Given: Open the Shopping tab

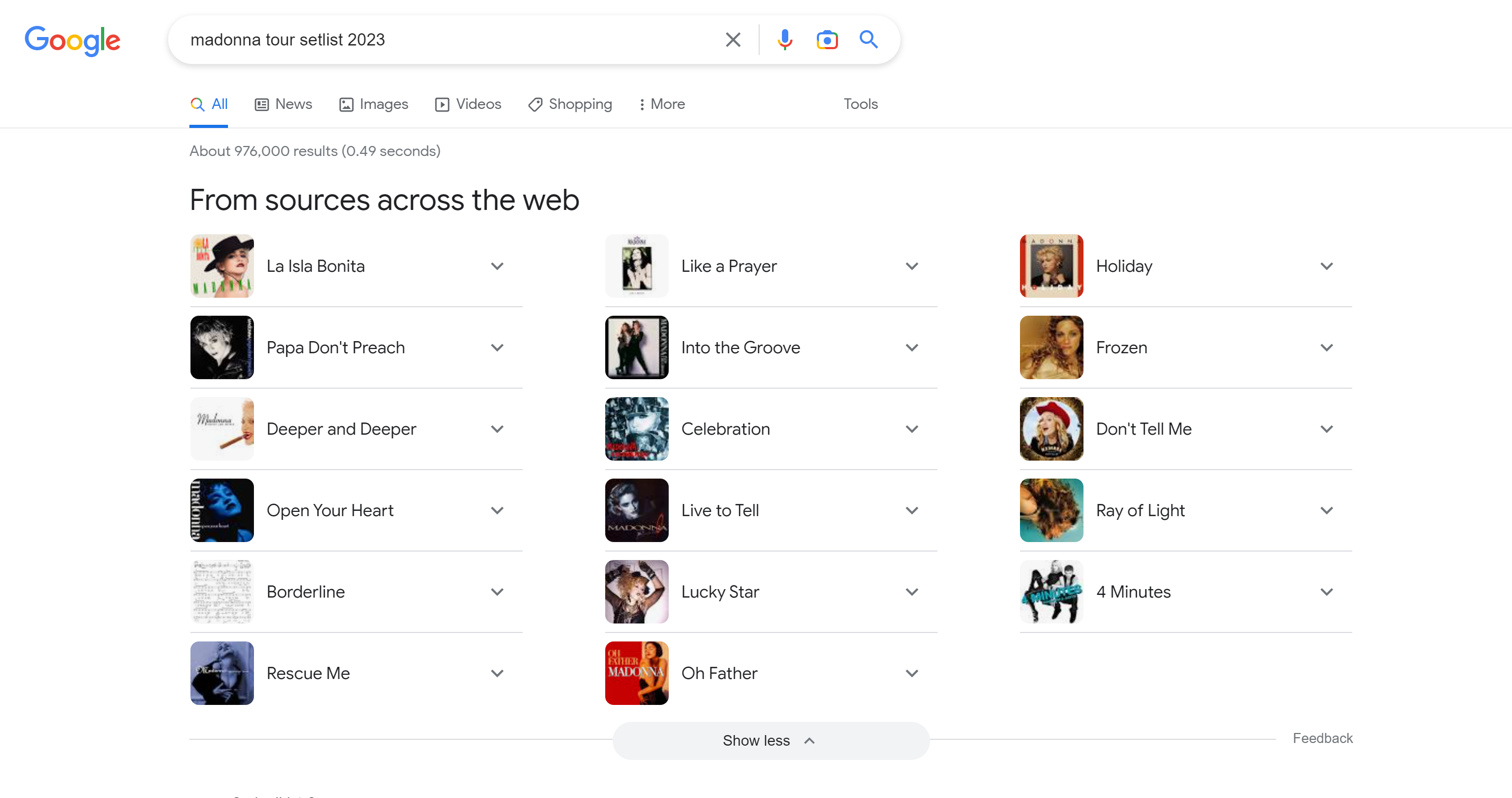Looking at the screenshot, I should point(570,105).
